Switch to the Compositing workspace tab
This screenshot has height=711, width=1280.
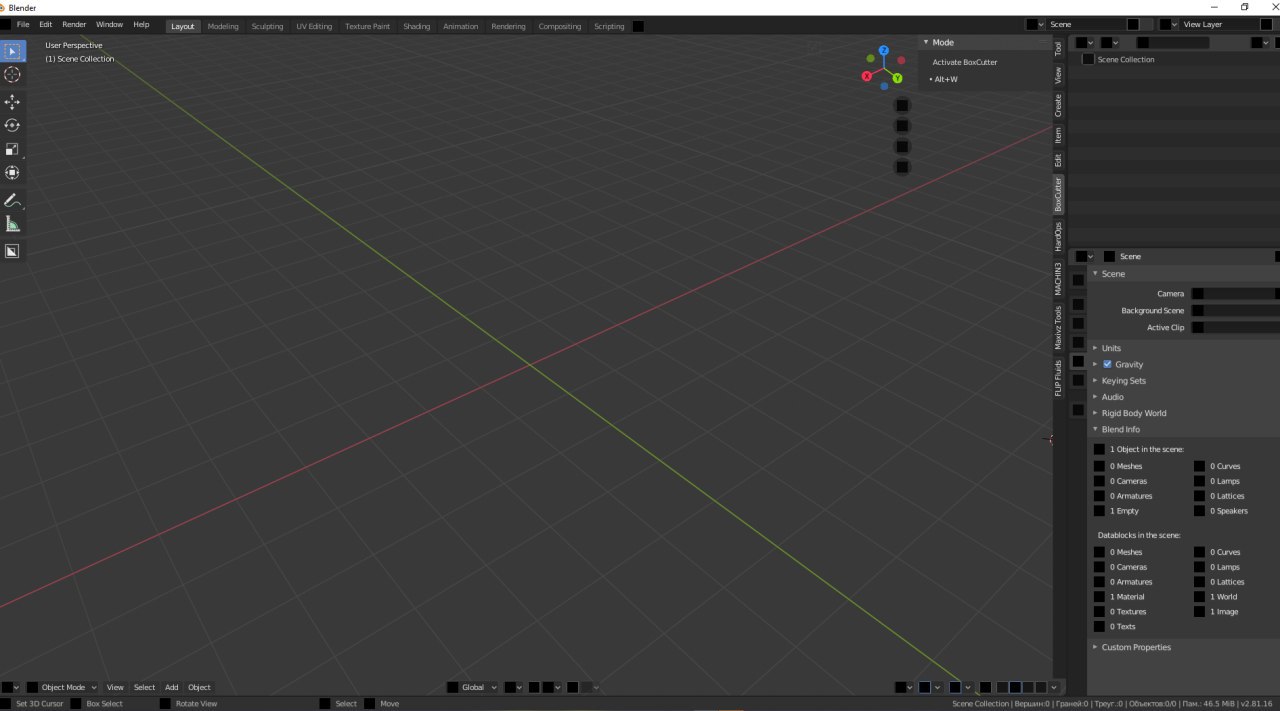559,26
